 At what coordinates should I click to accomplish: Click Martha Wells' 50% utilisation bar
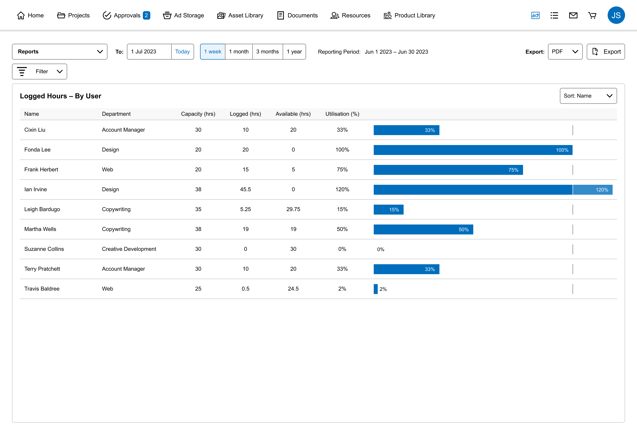tap(423, 230)
